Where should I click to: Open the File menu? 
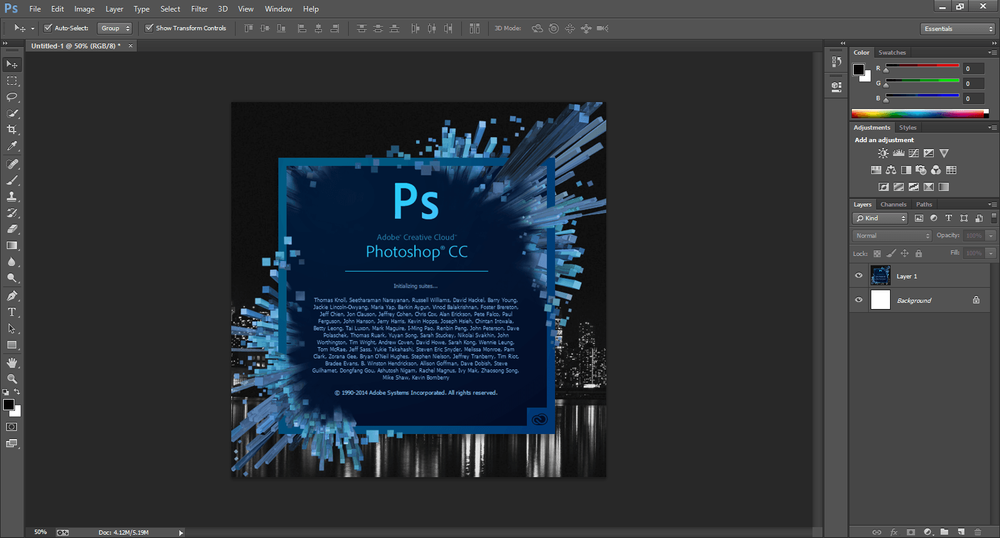click(35, 9)
